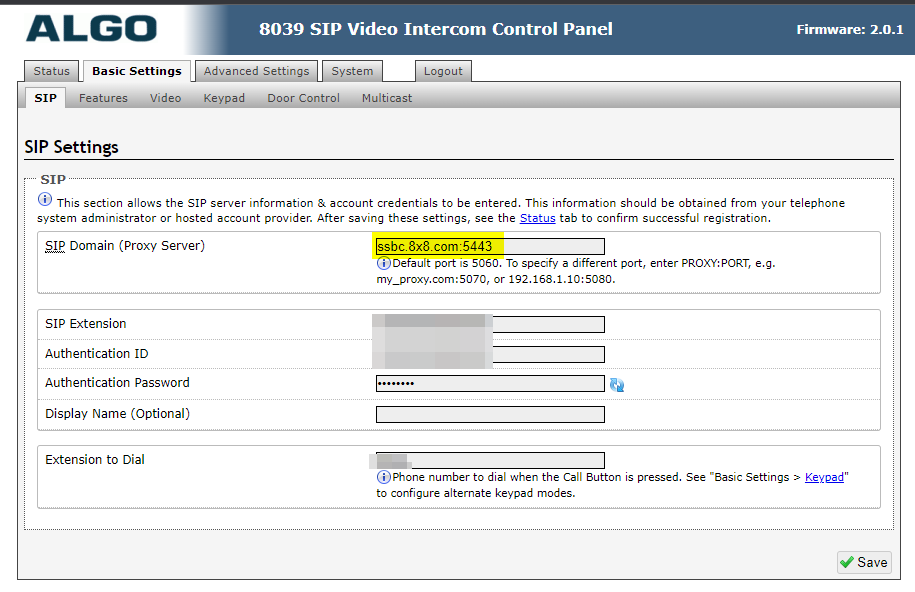Click the SIP Extension label

[x=85, y=324]
